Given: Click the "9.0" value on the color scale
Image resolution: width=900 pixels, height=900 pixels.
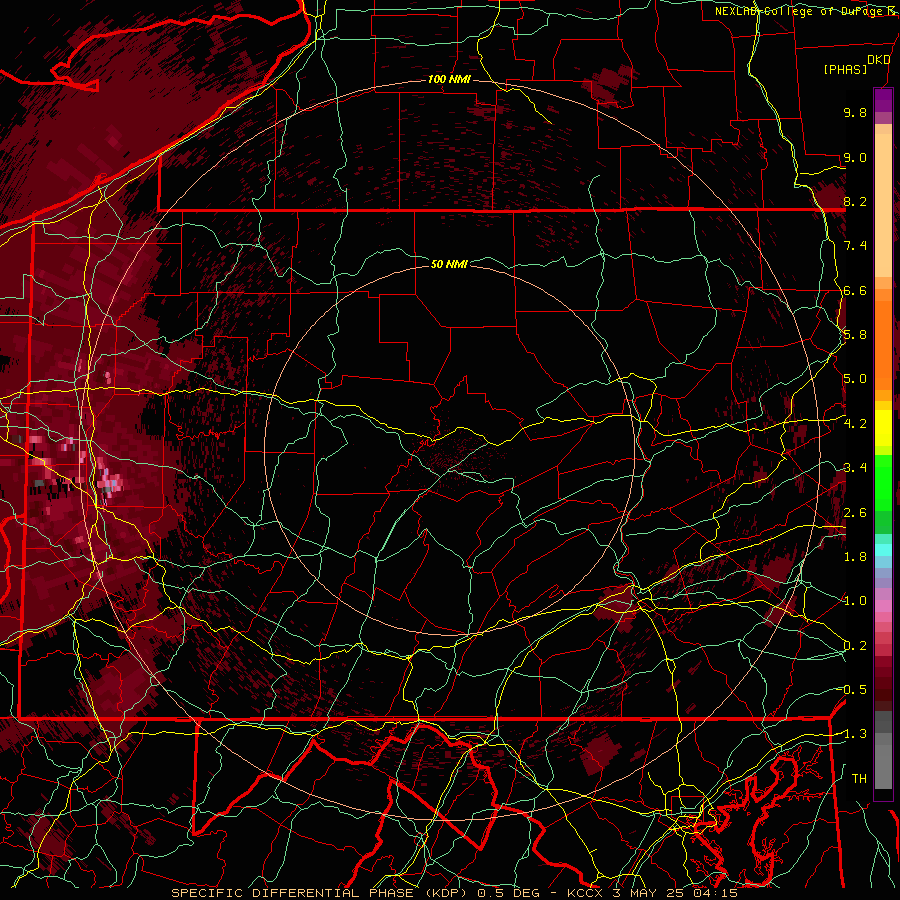Looking at the screenshot, I should pos(855,157).
